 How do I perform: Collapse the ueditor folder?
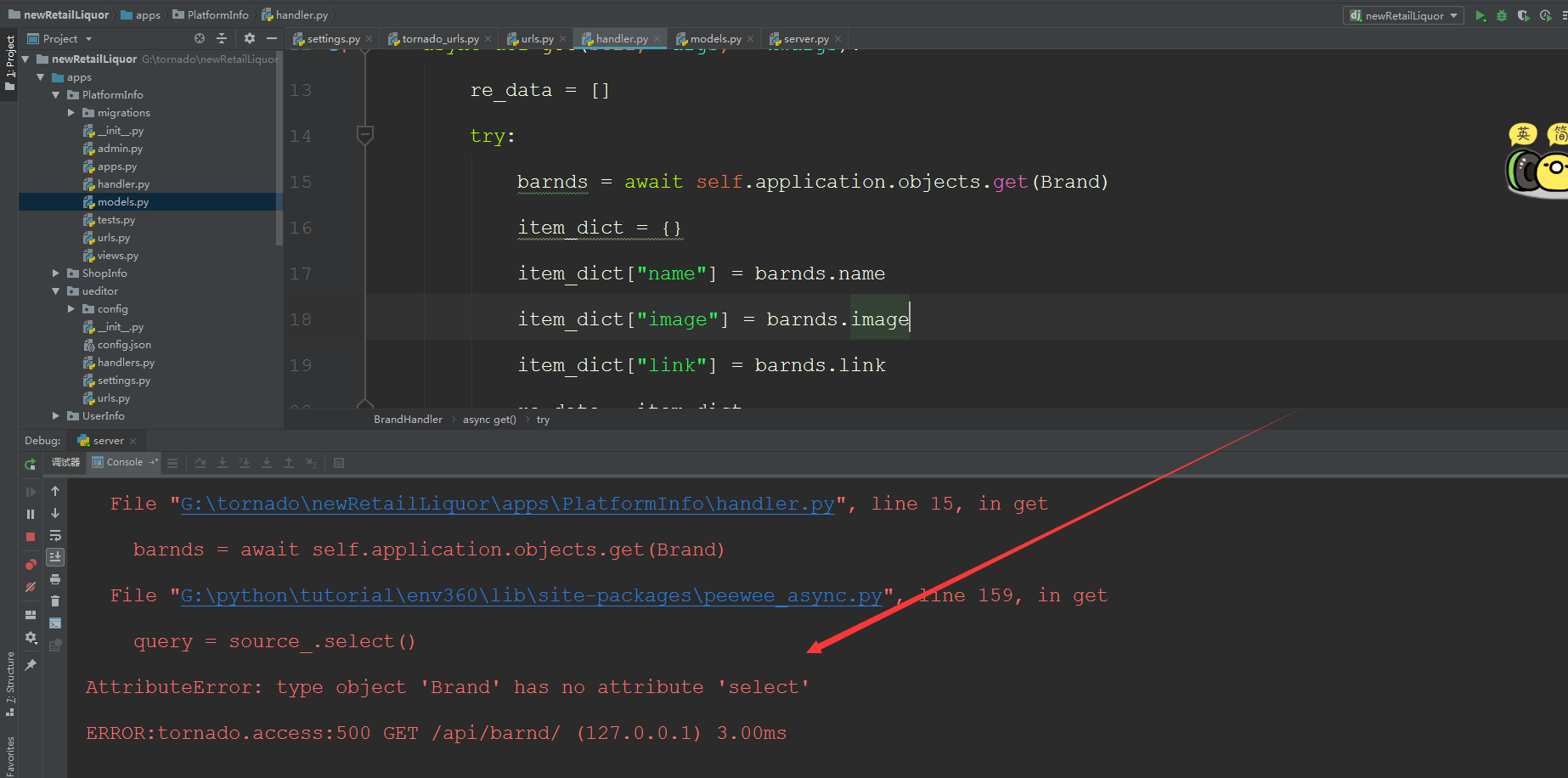(56, 290)
